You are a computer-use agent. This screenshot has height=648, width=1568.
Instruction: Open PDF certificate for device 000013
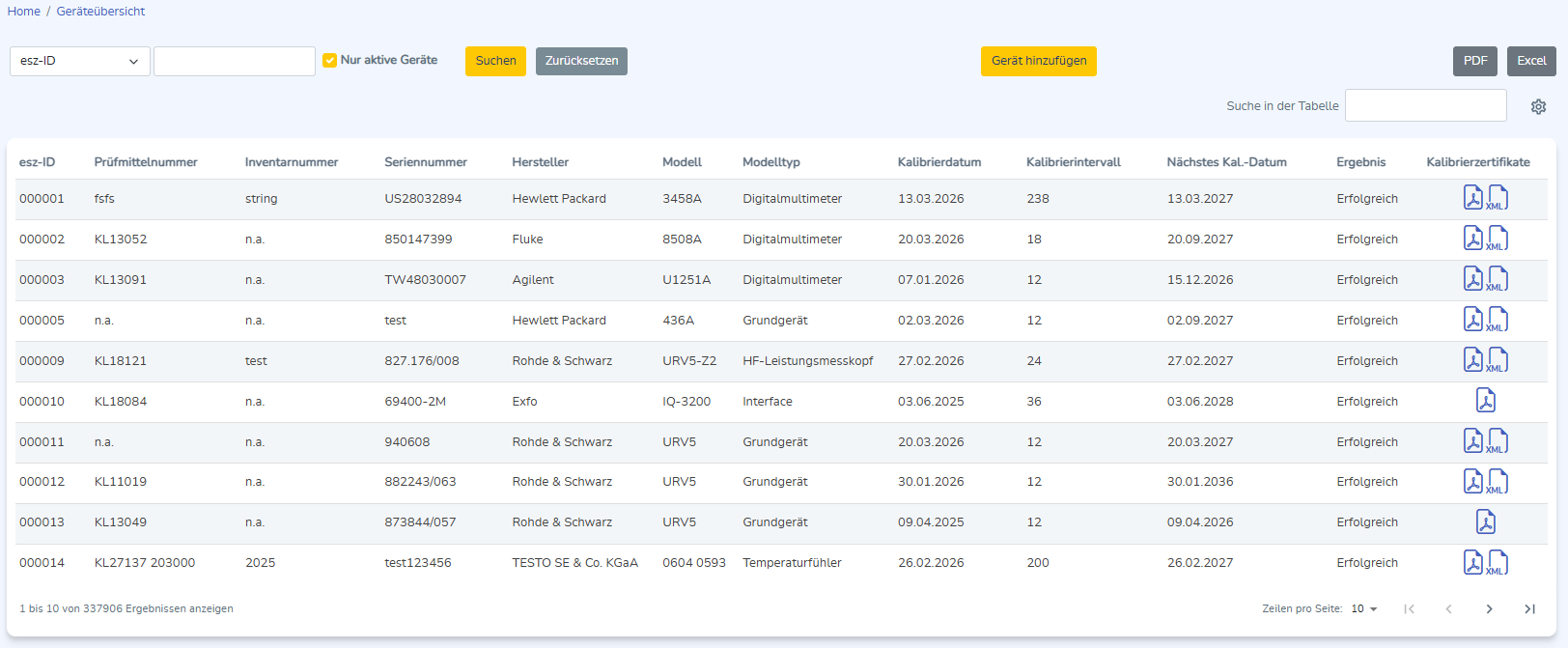[1485, 522]
